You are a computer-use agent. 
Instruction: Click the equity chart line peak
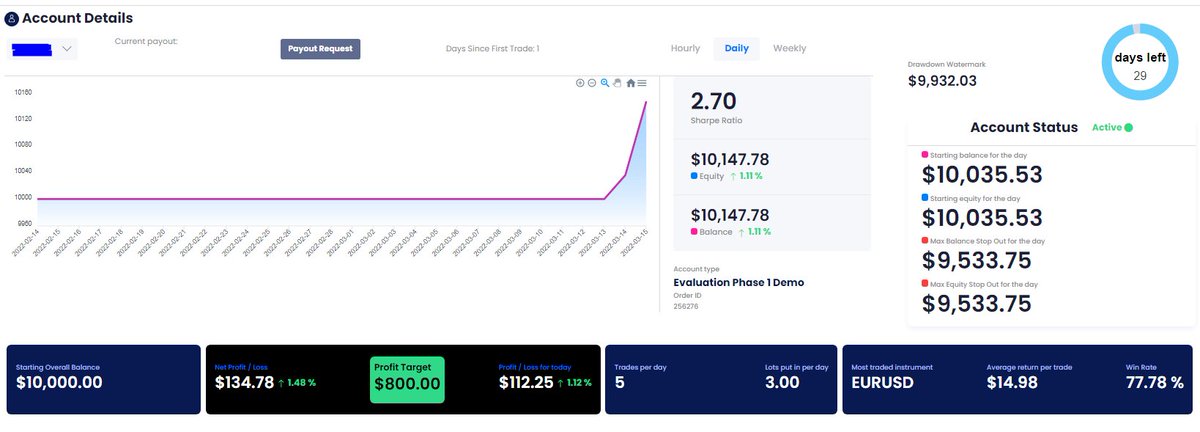point(645,101)
